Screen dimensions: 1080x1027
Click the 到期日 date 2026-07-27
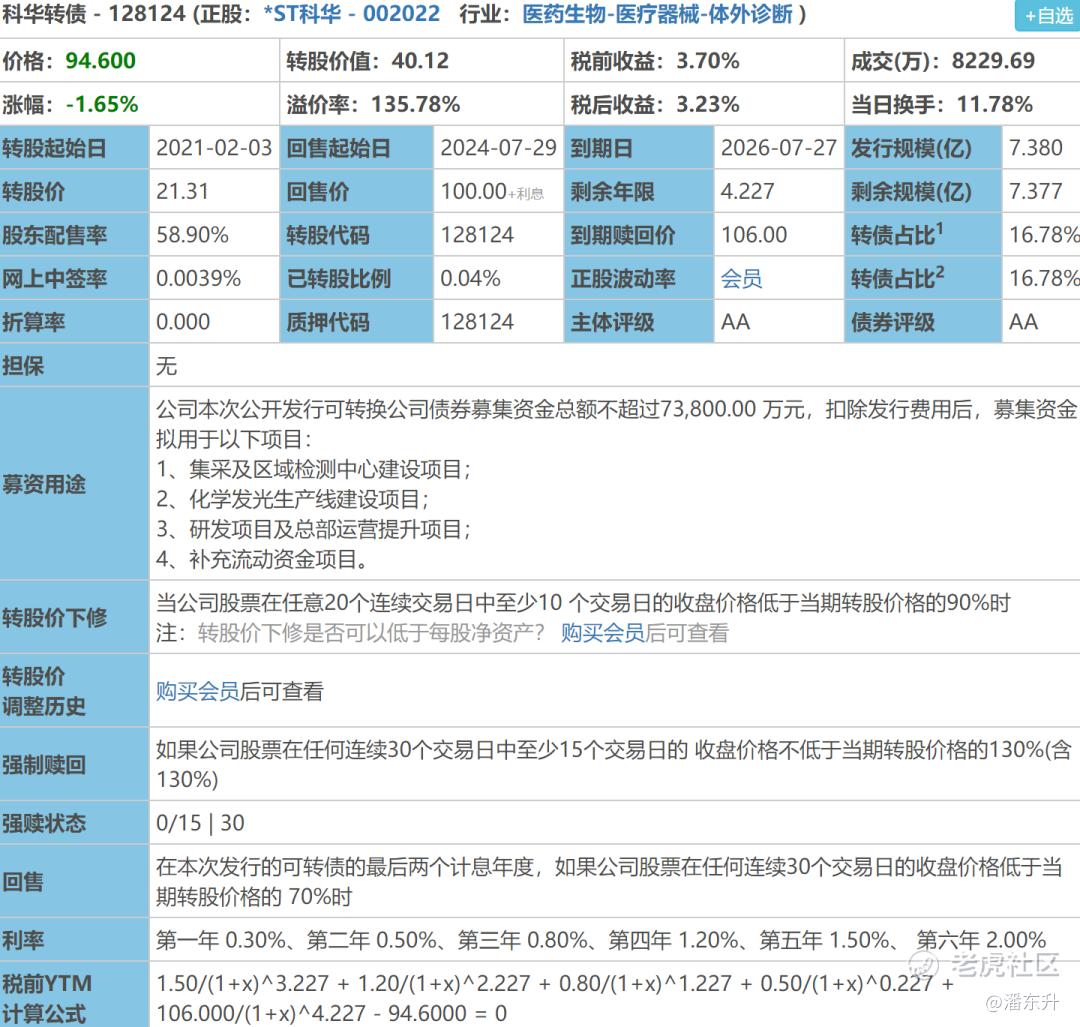coord(778,147)
